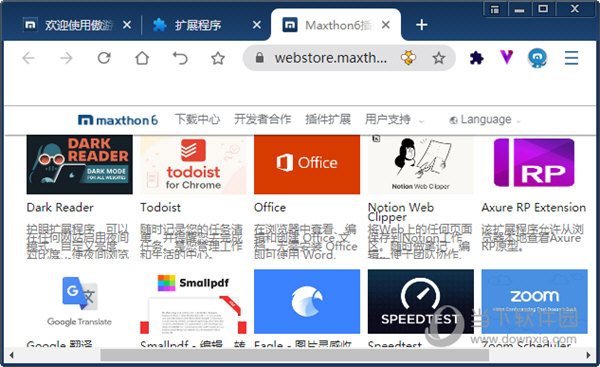The width and height of the screenshot is (600, 367).
Task: Open the Speedtest extension thumbnail
Action: tap(421, 302)
